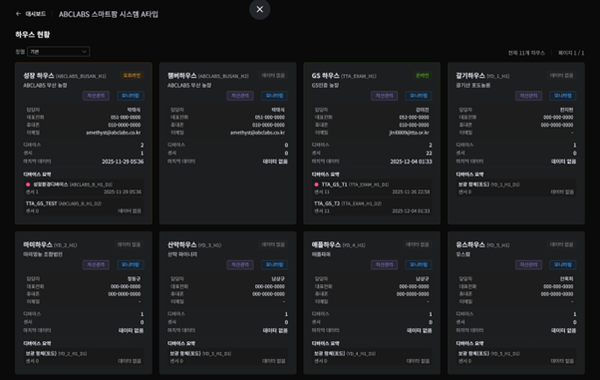
Task: Click pink status dot of TTA_GS_T1 device
Action: pos(316,184)
